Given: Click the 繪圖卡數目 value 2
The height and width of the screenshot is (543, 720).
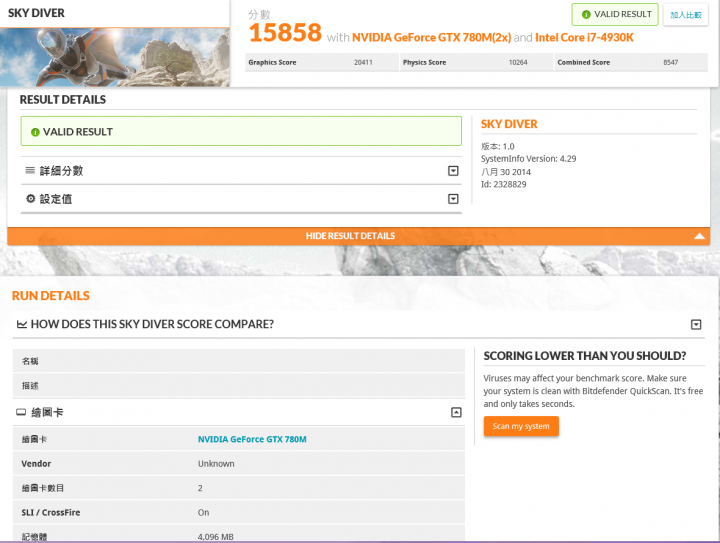Looking at the screenshot, I should 200,488.
